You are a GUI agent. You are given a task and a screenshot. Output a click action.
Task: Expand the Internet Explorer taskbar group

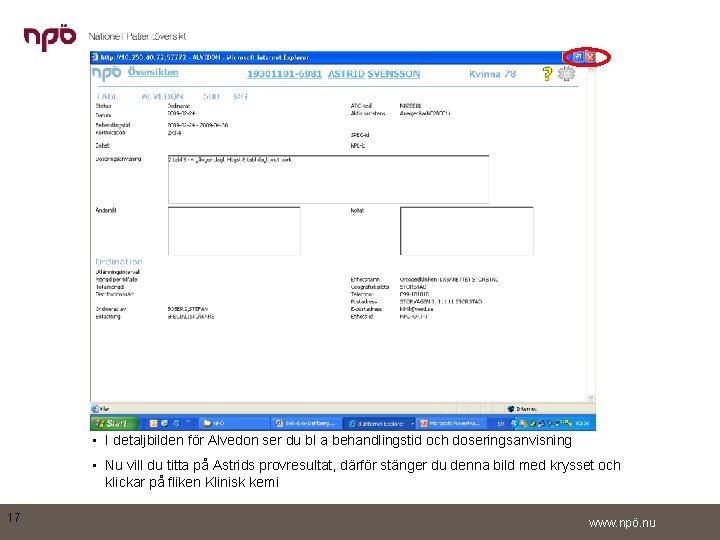pyautogui.click(x=412, y=423)
